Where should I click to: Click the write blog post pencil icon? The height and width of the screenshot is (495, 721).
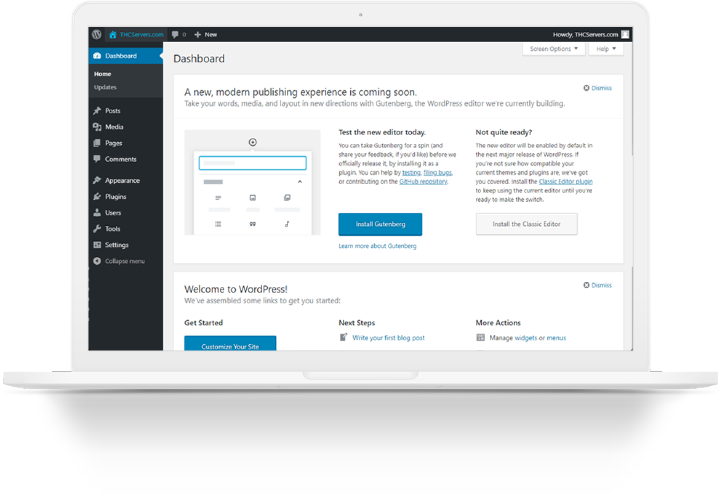(x=343, y=337)
